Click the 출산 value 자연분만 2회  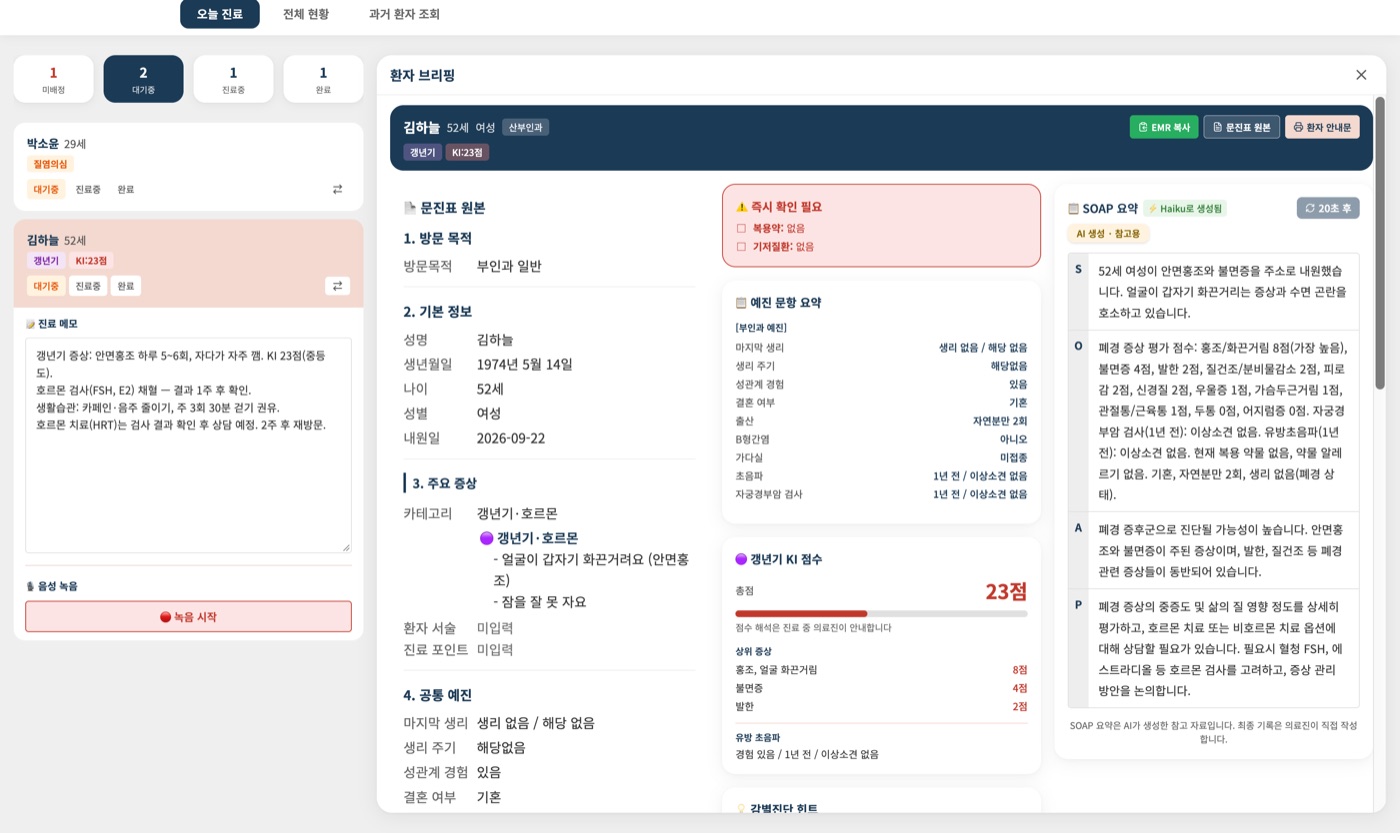click(1000, 421)
